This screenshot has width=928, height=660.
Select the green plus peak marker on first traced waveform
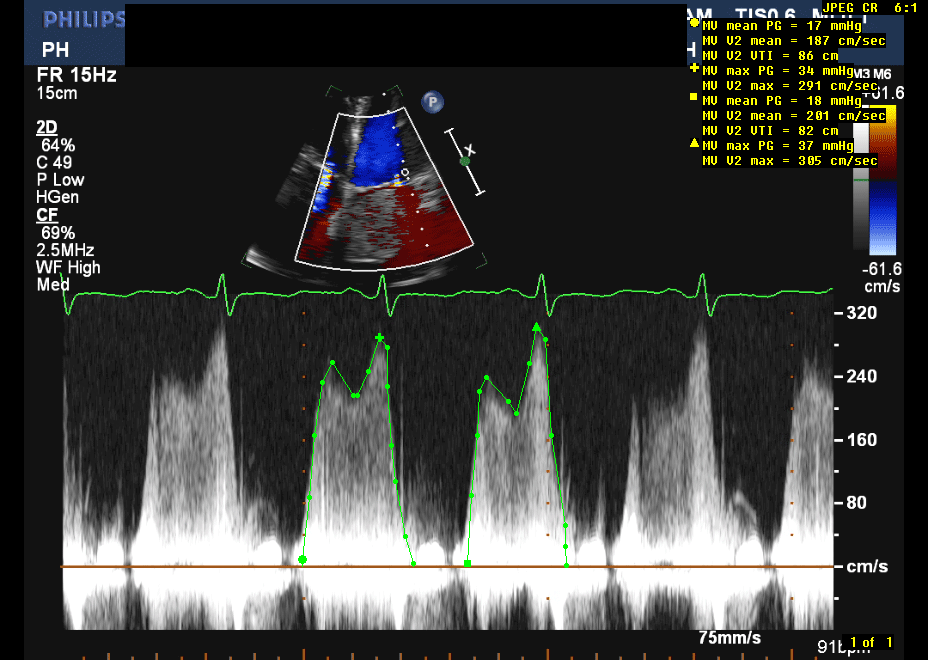(x=379, y=338)
